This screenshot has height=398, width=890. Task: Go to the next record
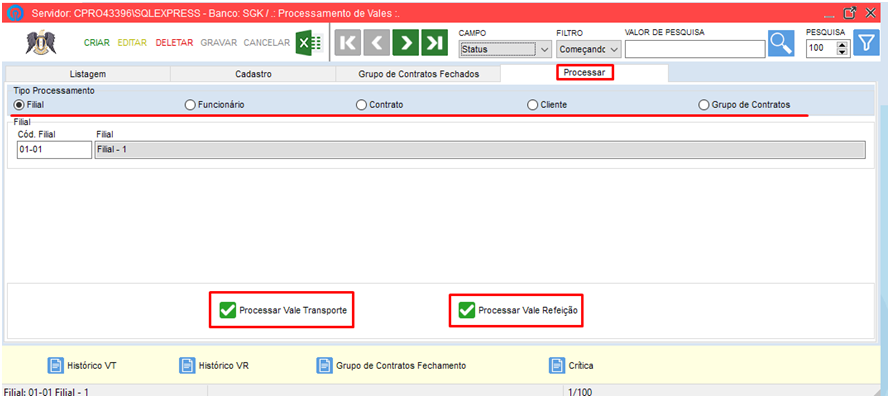point(405,43)
